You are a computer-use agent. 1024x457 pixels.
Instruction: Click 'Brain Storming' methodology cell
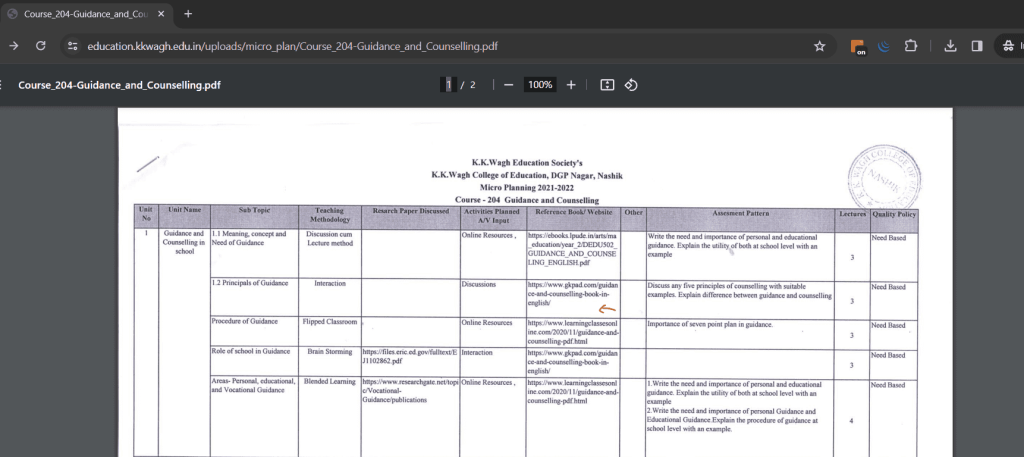(x=330, y=352)
